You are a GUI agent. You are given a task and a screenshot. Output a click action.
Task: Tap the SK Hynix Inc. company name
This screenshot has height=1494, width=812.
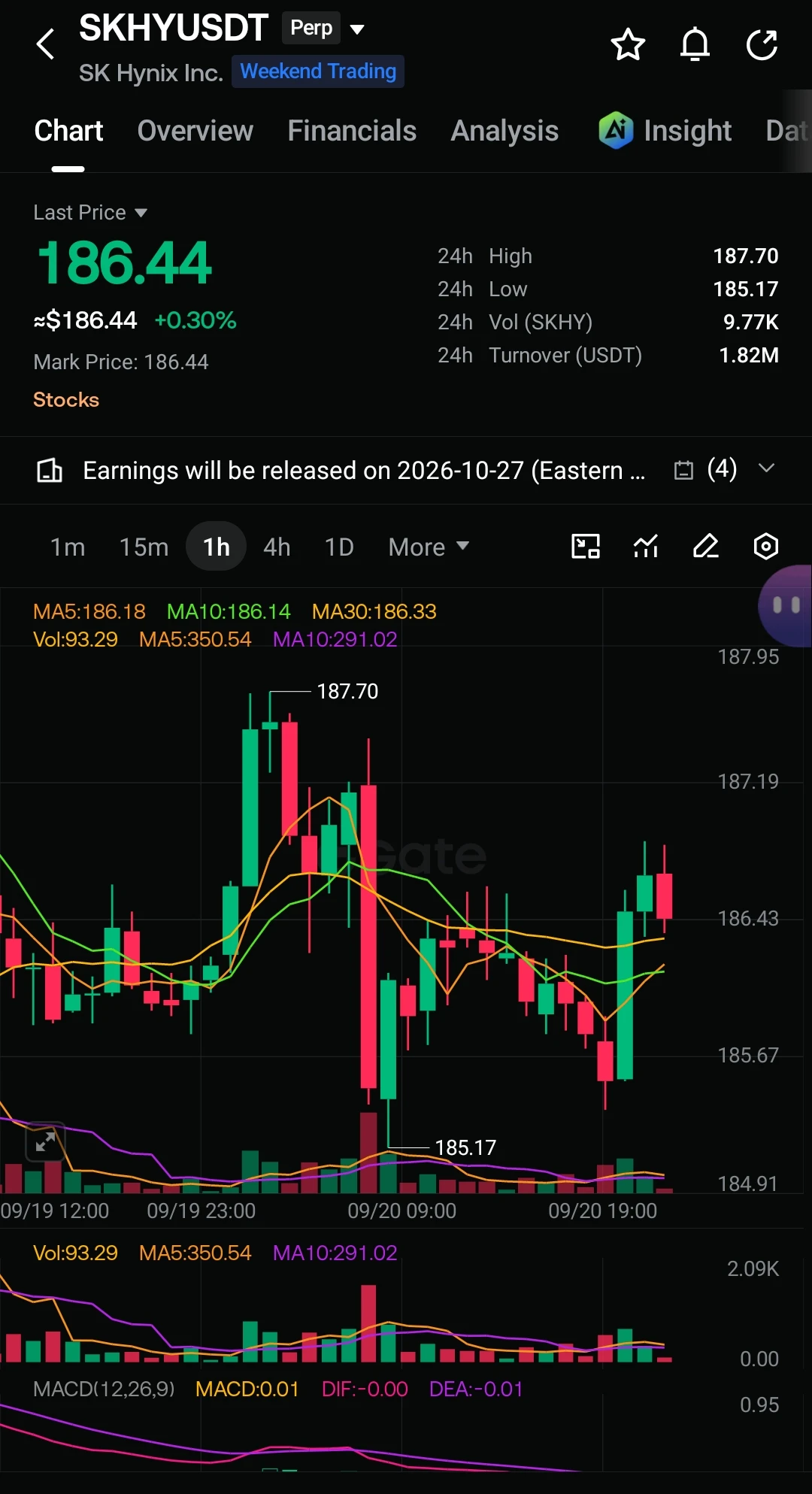click(x=151, y=72)
